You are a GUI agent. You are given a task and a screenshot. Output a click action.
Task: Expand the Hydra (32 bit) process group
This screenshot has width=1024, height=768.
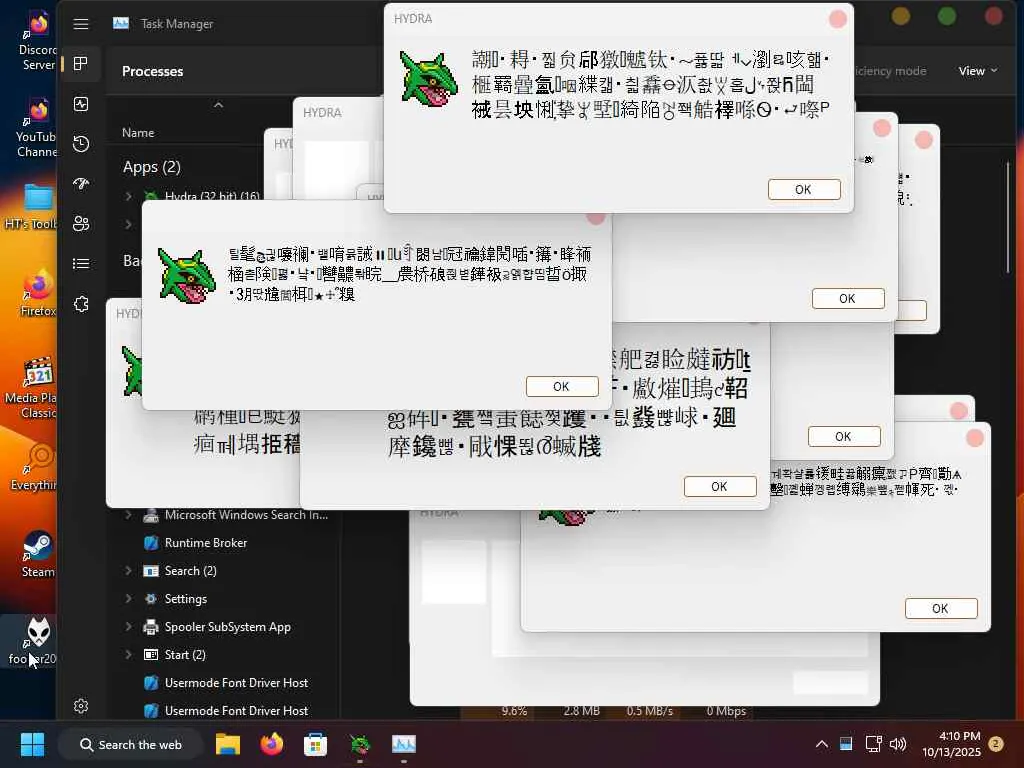point(129,196)
